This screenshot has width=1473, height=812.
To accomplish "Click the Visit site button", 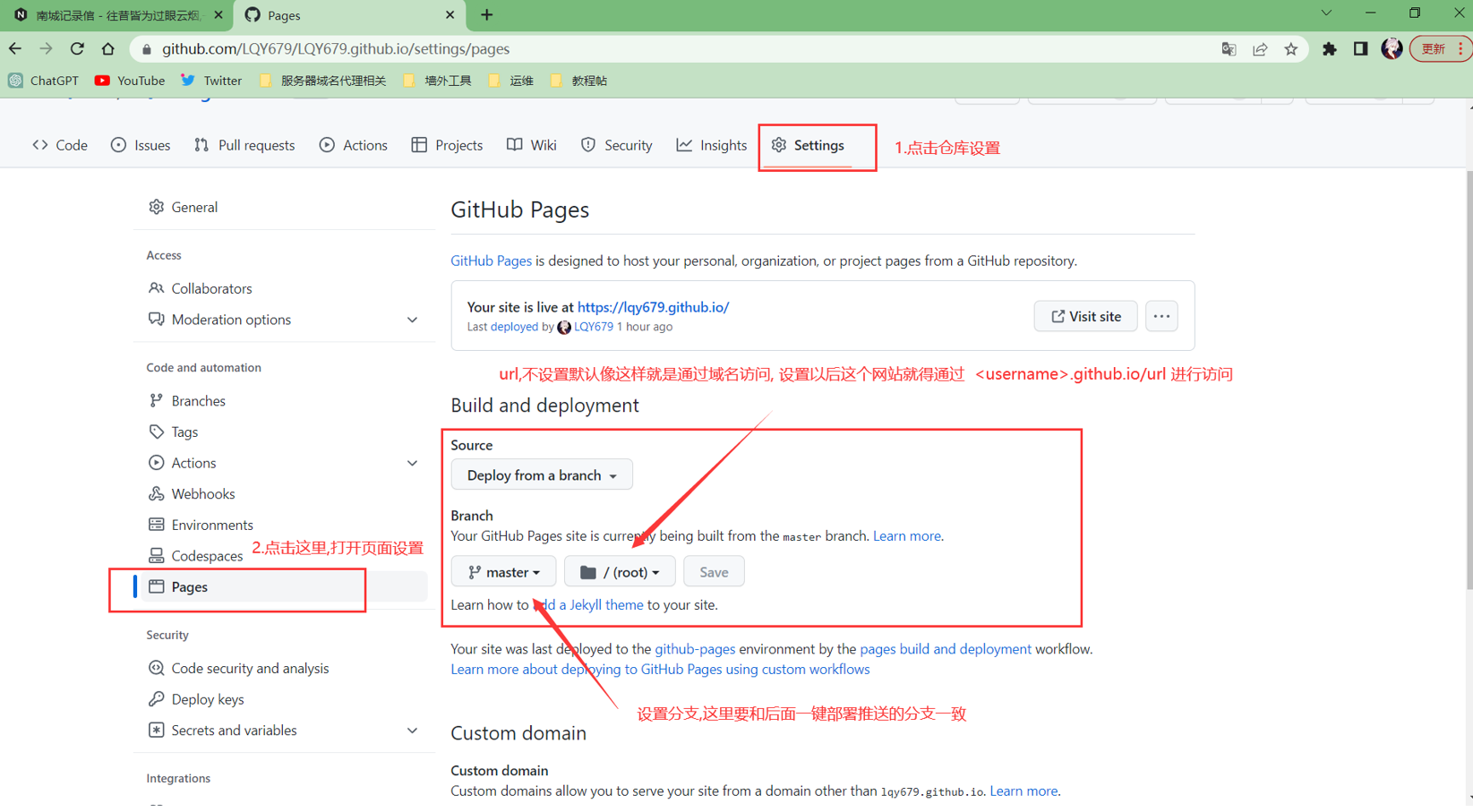I will (x=1085, y=315).
